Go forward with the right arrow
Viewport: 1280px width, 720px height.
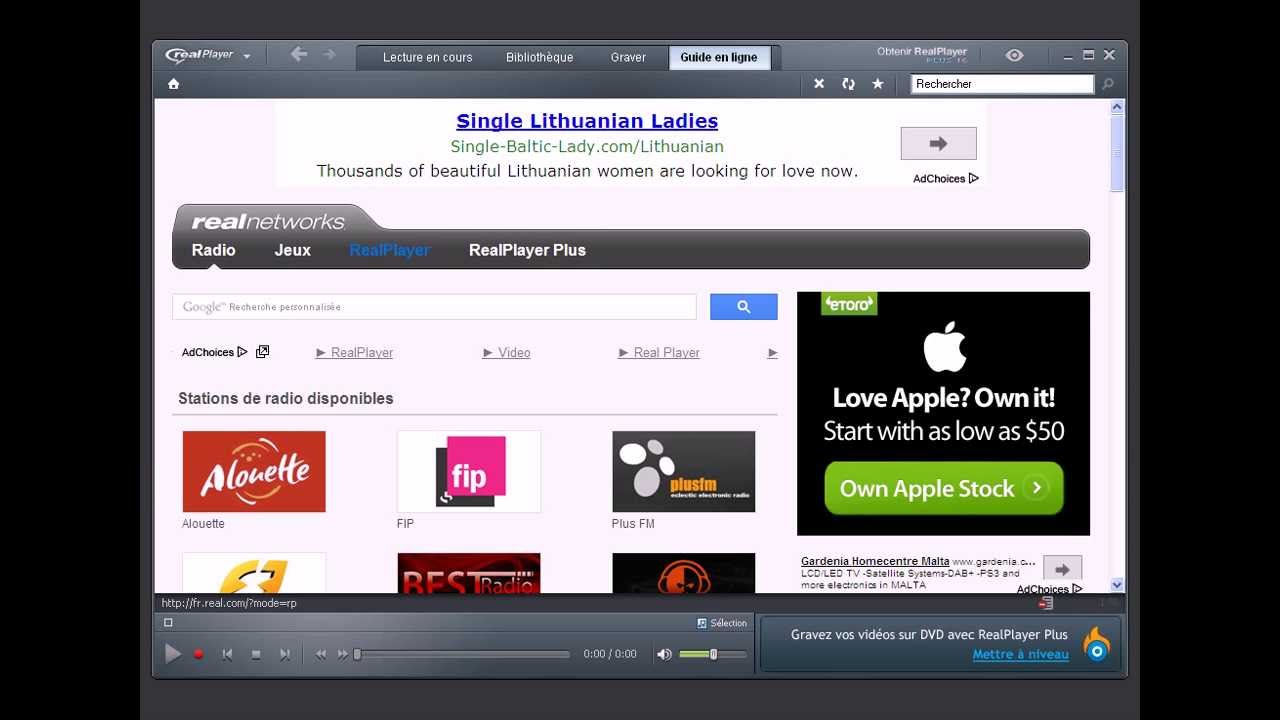point(330,55)
